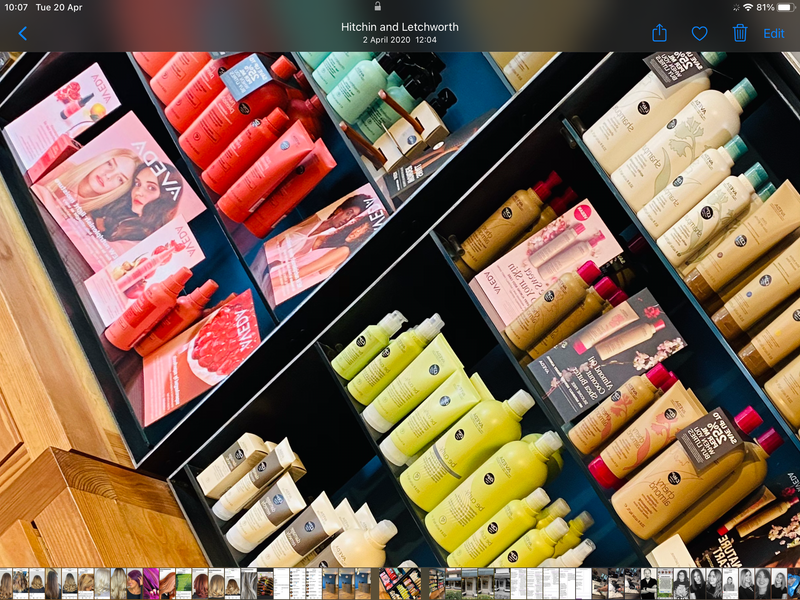Open the share sheet icon

click(659, 33)
